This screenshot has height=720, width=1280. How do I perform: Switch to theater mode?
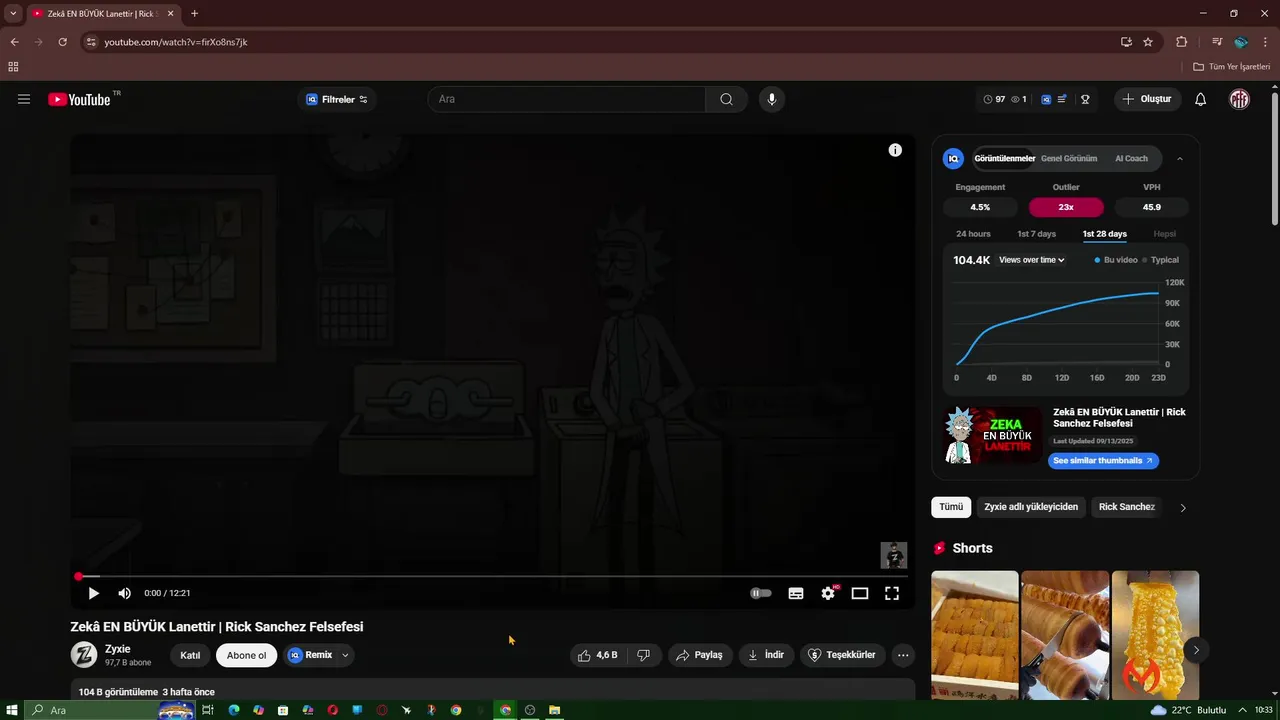click(x=860, y=593)
